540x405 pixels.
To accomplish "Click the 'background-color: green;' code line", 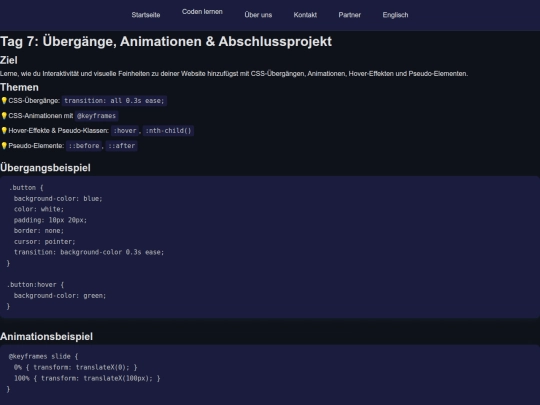I will [x=60, y=296].
